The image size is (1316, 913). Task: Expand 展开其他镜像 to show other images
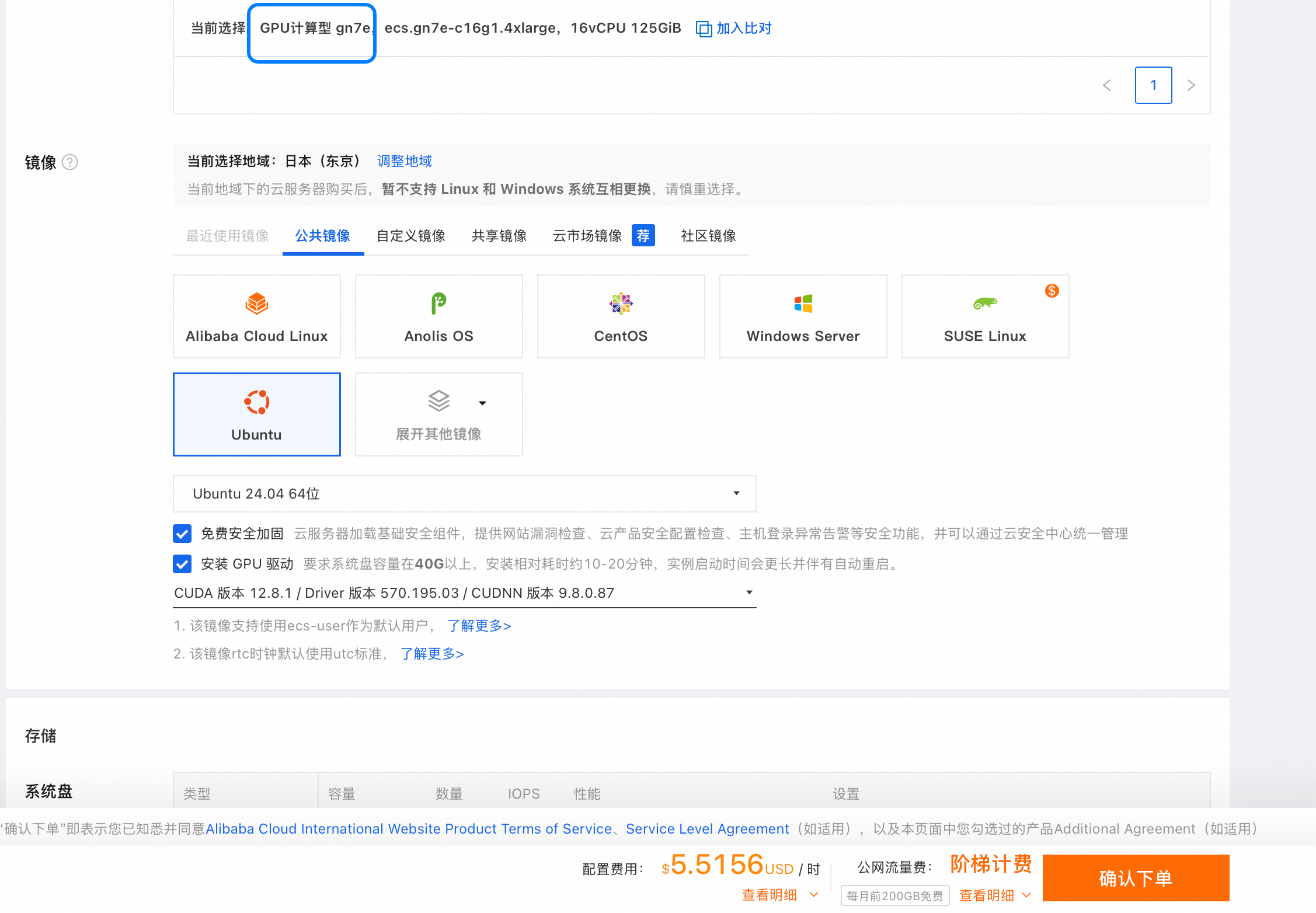tap(438, 415)
